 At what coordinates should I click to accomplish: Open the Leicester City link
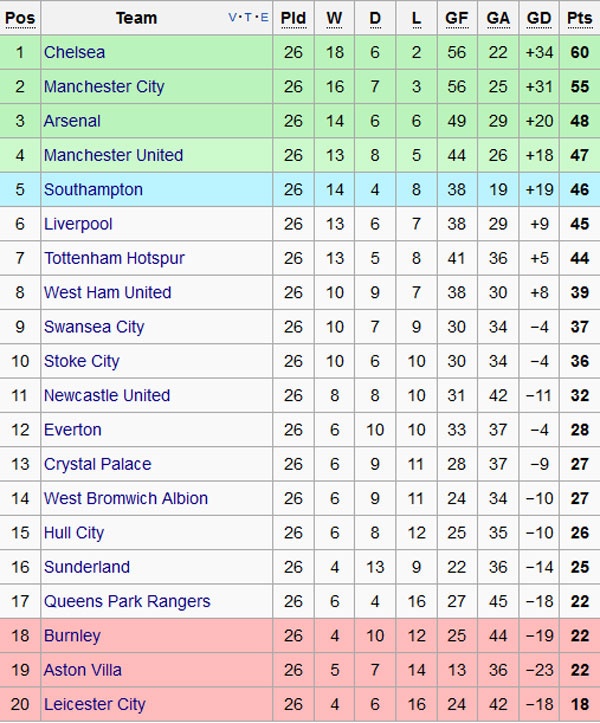pyautogui.click(x=94, y=704)
